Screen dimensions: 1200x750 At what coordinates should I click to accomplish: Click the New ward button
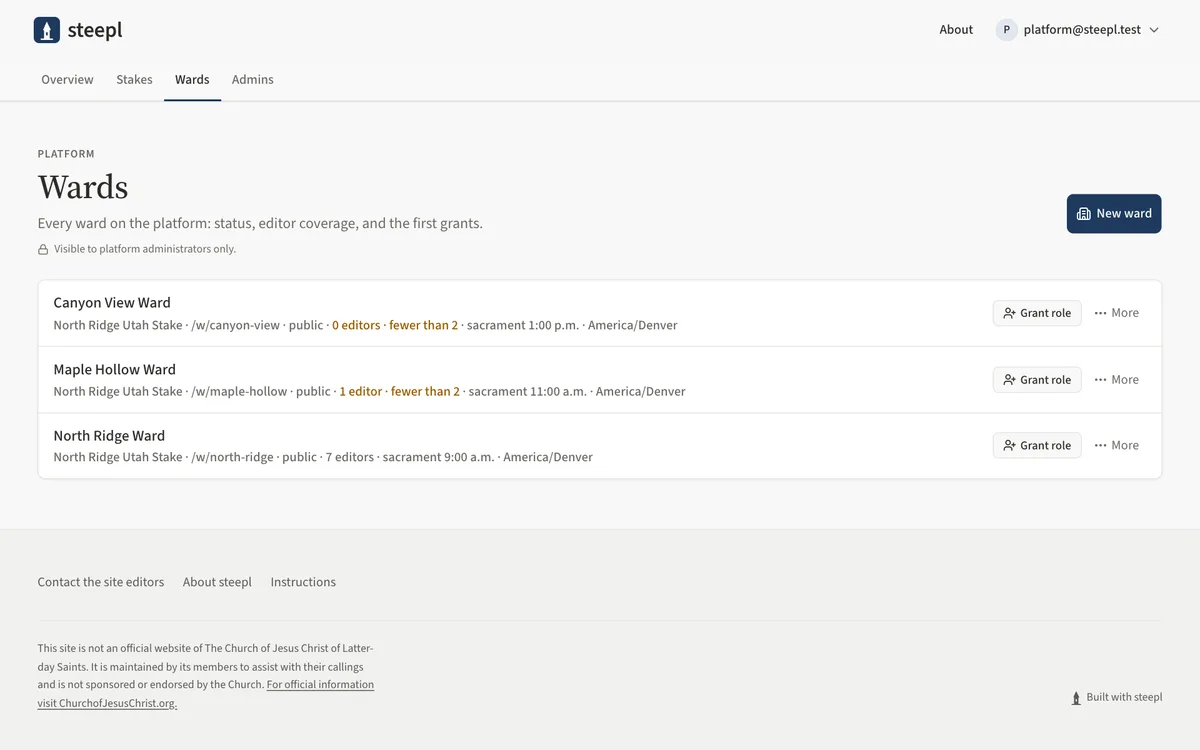point(1114,213)
